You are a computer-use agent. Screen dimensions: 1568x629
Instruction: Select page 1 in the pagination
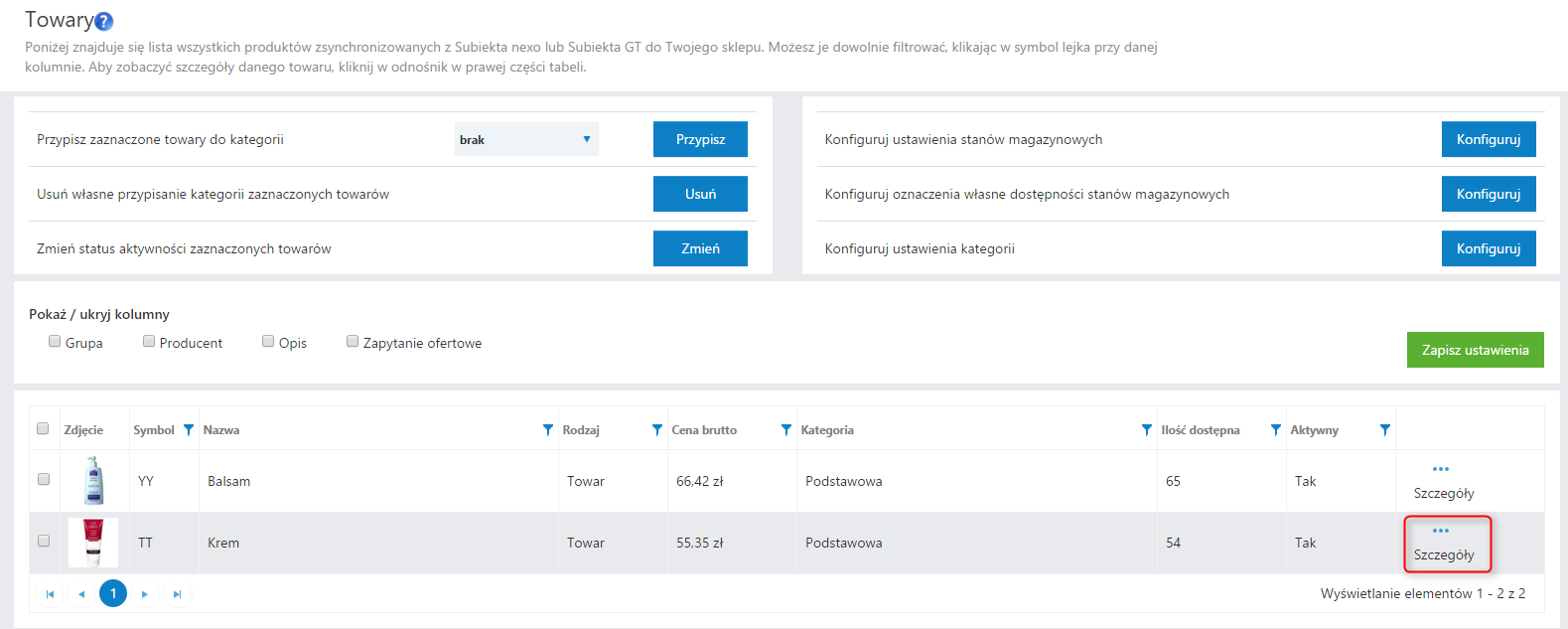[113, 593]
